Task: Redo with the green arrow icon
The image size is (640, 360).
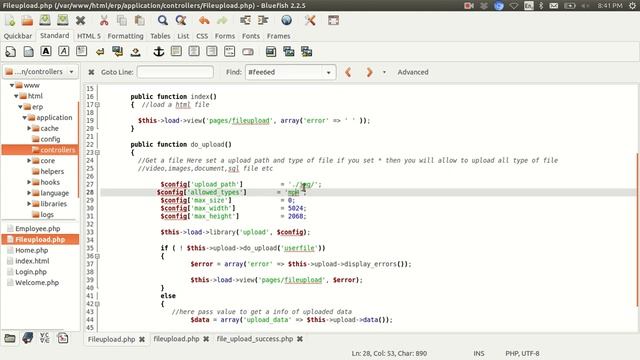Action: [x=222, y=20]
